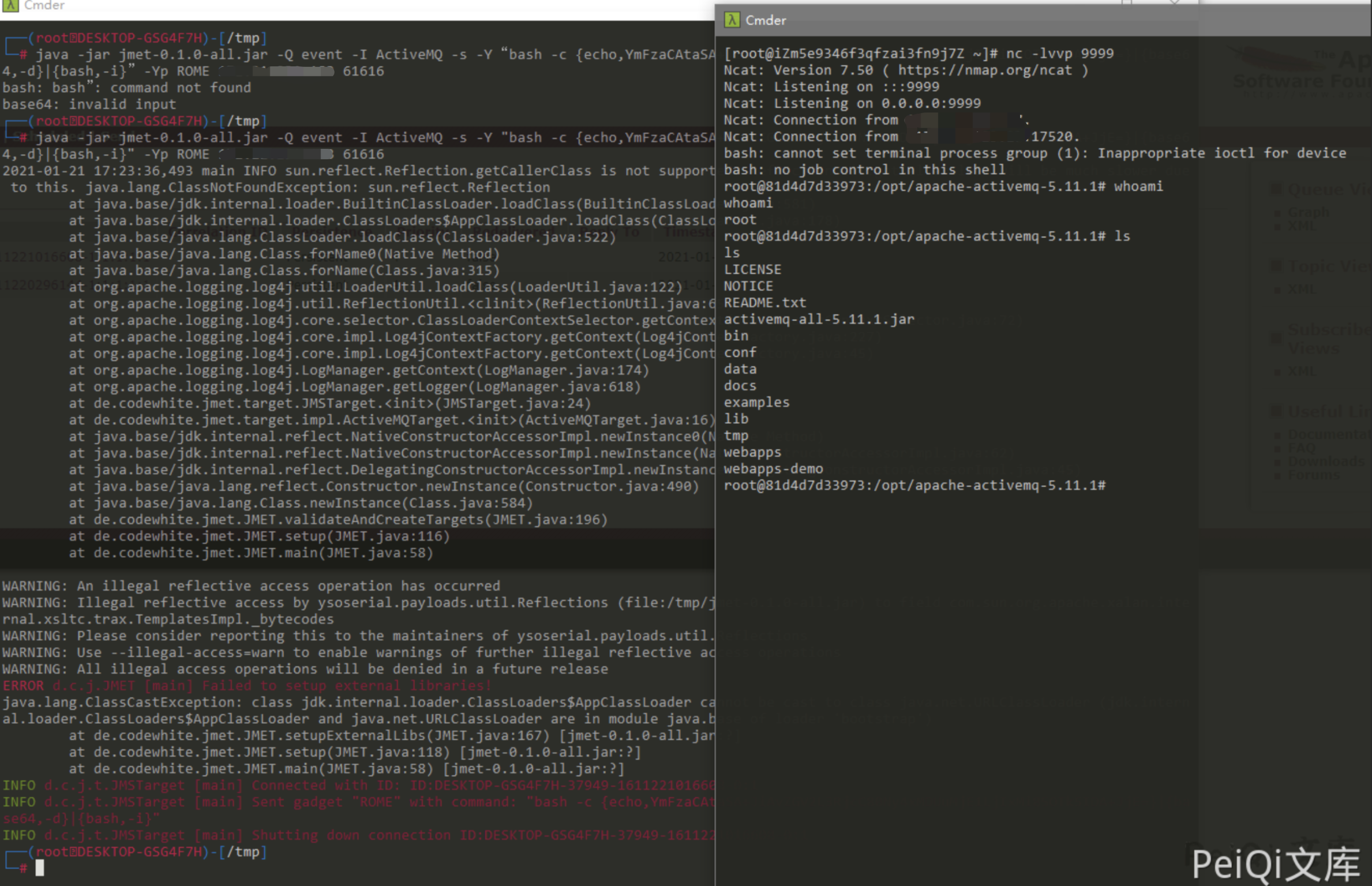Screen dimensions: 1372x886
Task: Click the webapps-demo directory listing entry
Action: click(x=773, y=469)
